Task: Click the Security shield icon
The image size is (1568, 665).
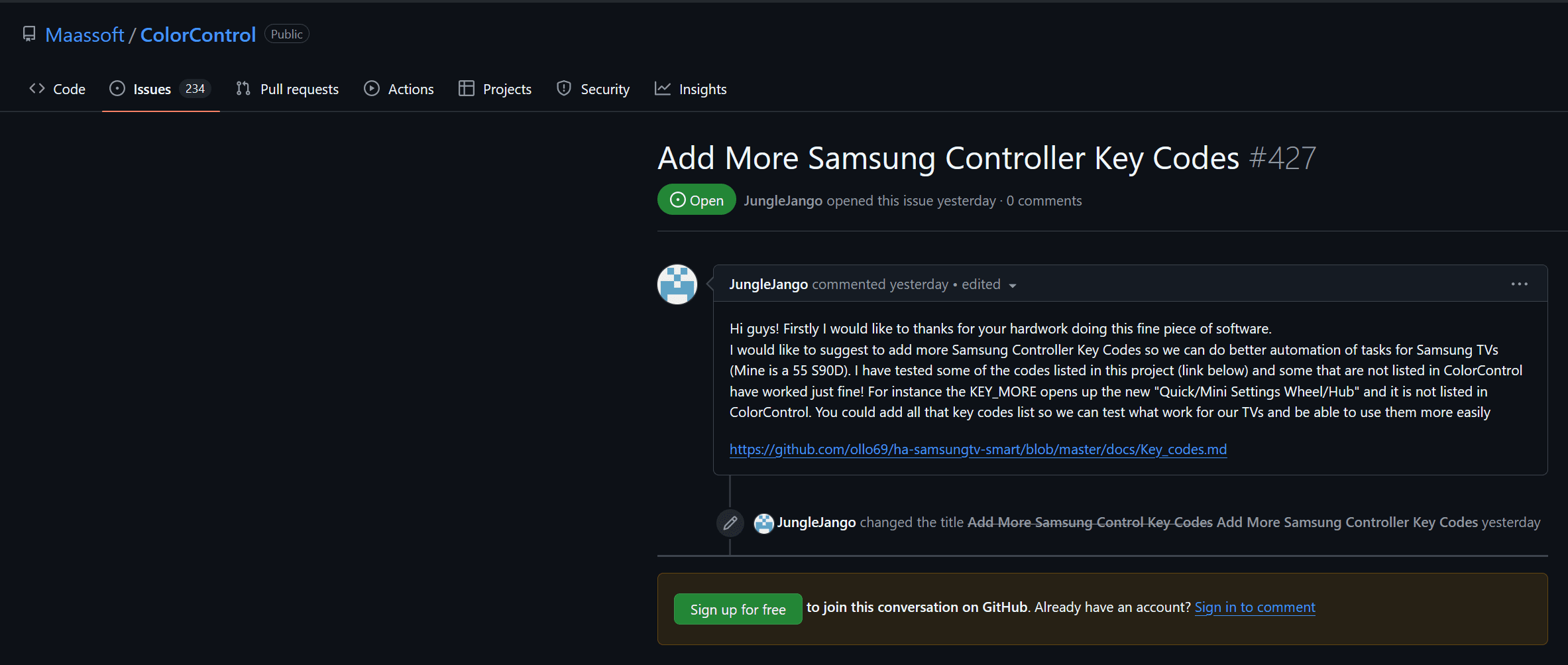Action: [x=564, y=88]
